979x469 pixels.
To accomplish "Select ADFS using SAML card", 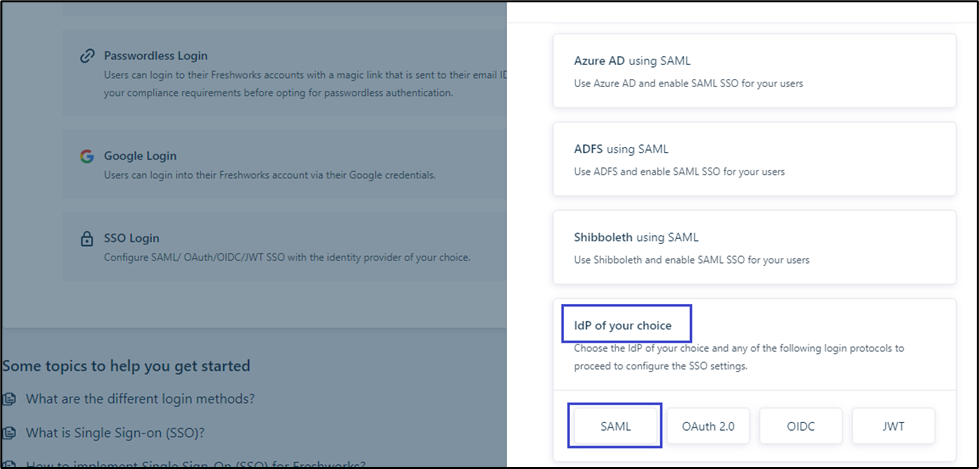I will click(754, 159).
